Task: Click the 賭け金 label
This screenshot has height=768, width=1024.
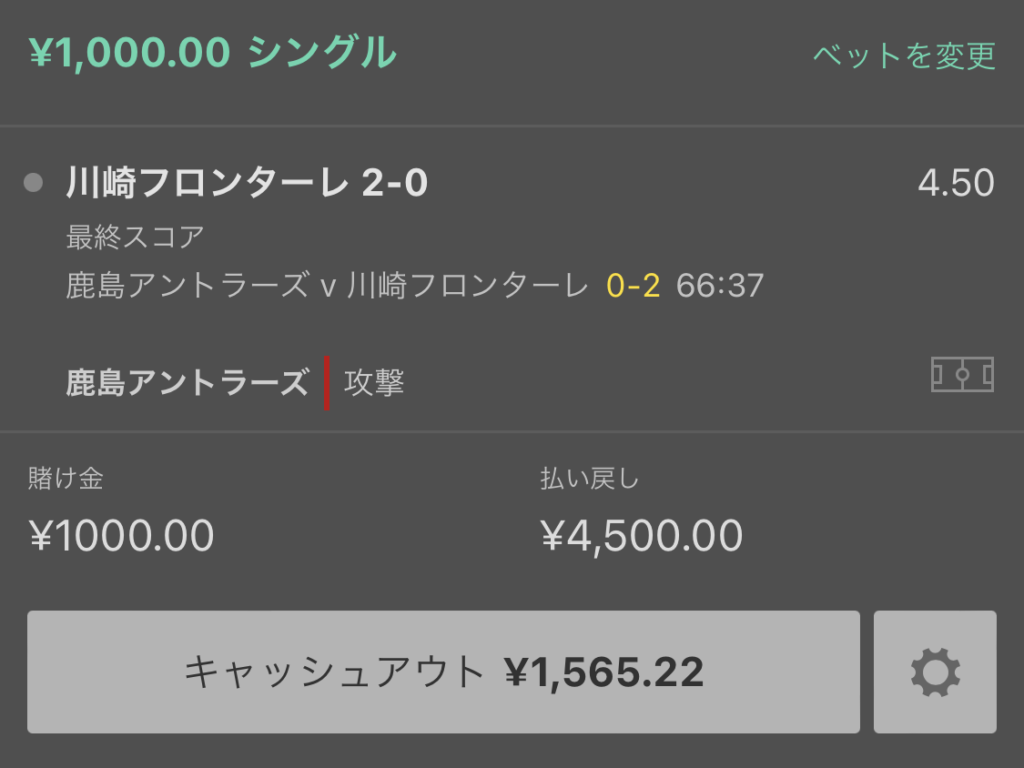Action: tap(66, 479)
